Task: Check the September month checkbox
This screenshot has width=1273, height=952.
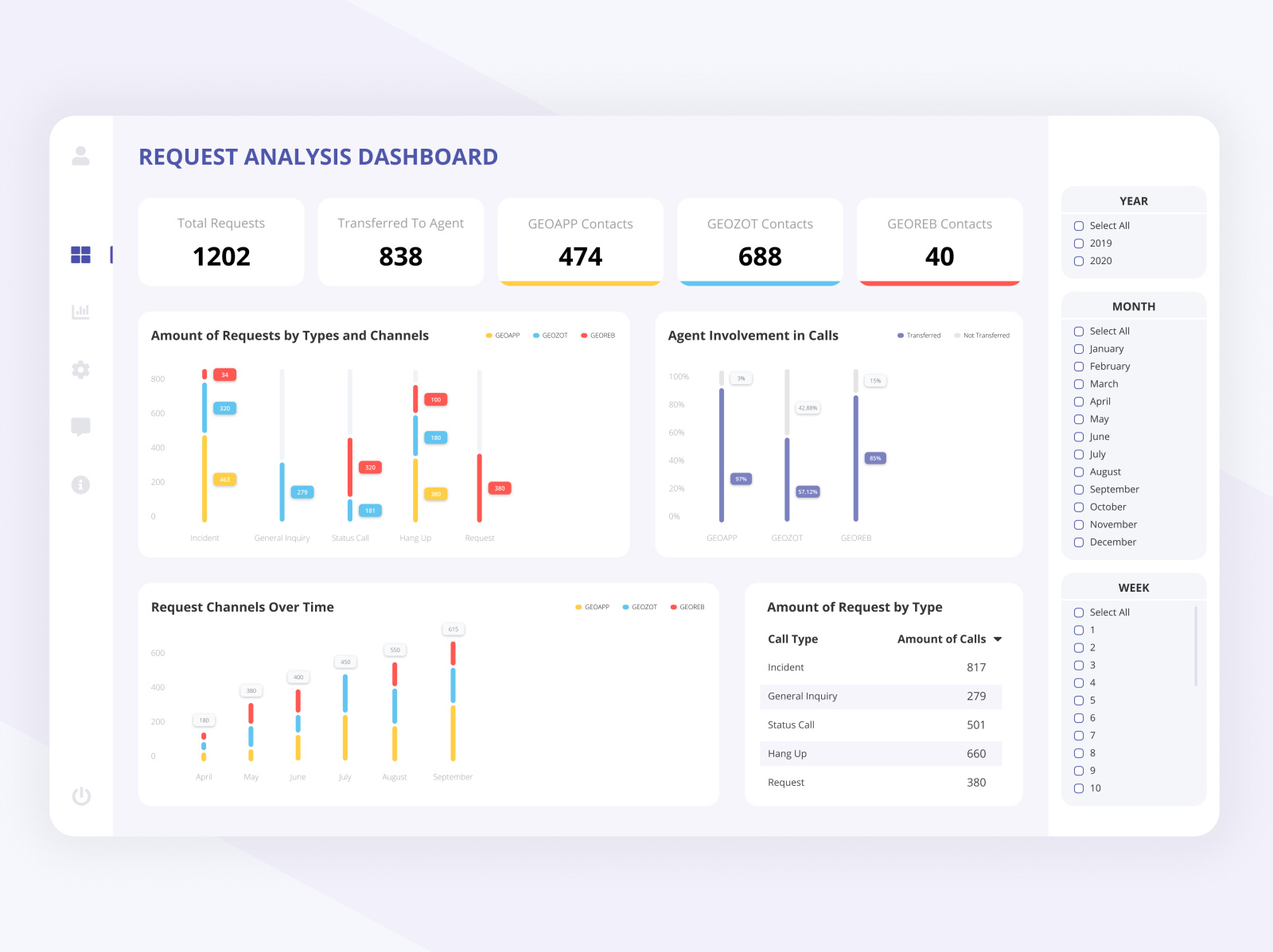Action: (x=1079, y=489)
